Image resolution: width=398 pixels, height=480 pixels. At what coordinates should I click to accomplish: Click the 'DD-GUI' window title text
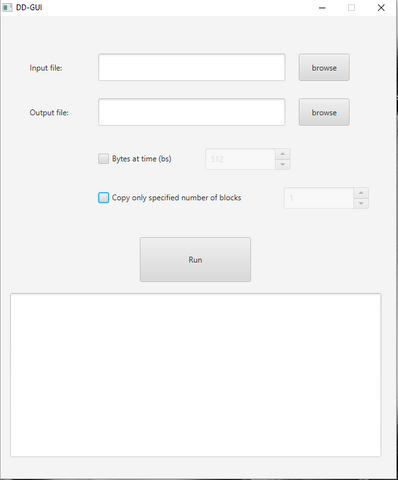pyautogui.click(x=29, y=7)
